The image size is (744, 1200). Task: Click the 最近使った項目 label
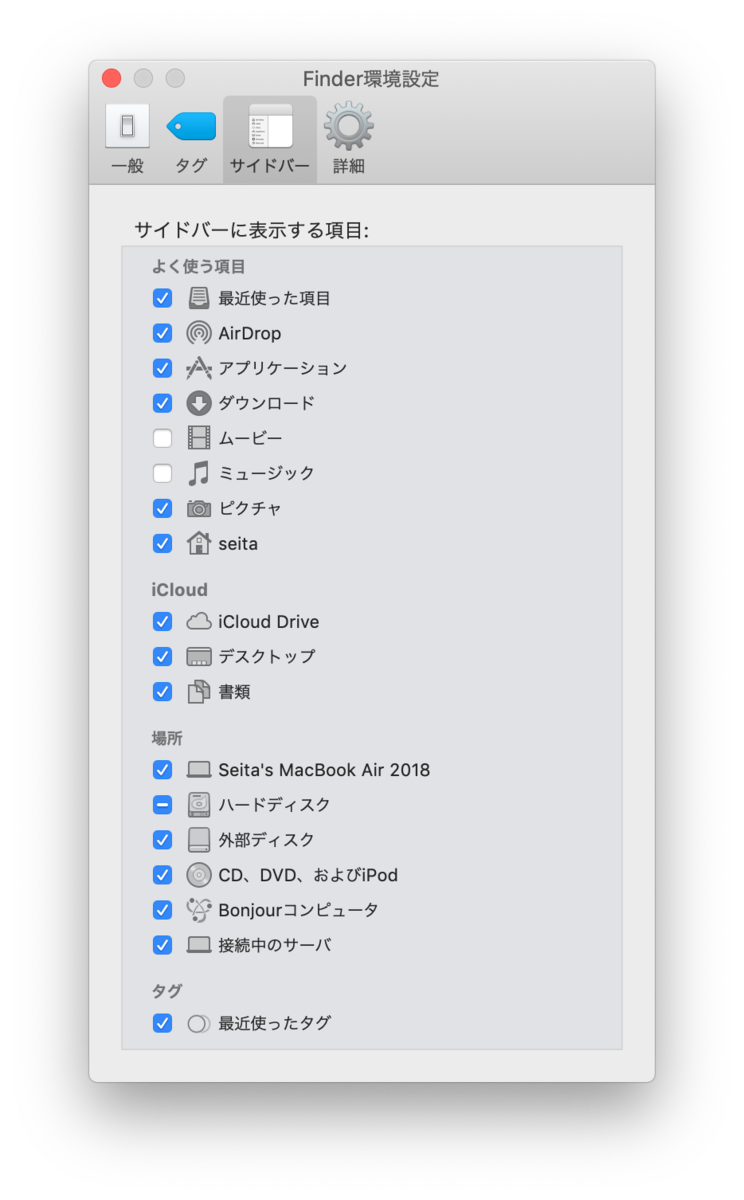(x=274, y=298)
